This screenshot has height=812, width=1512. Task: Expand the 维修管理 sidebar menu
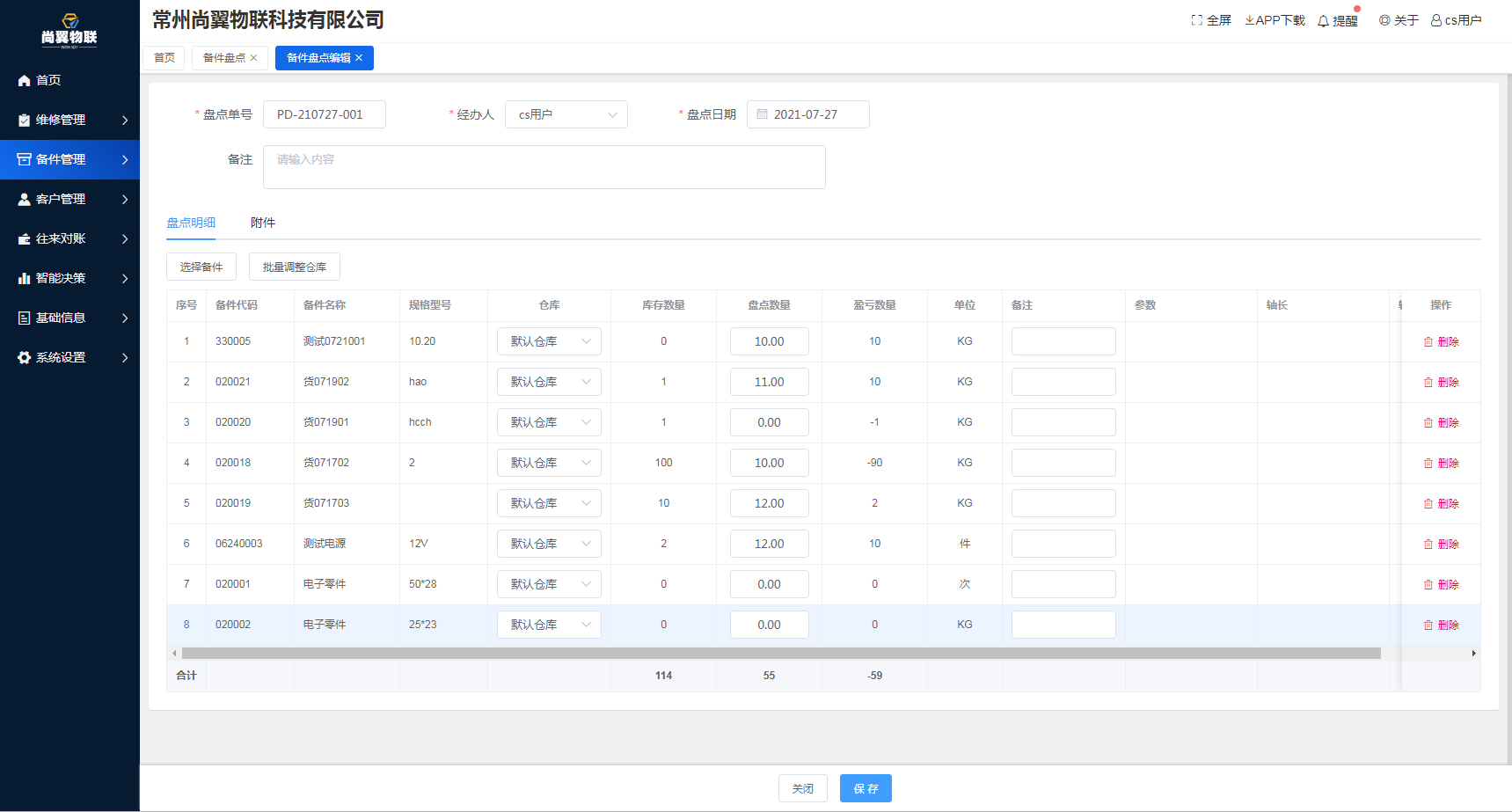69,120
